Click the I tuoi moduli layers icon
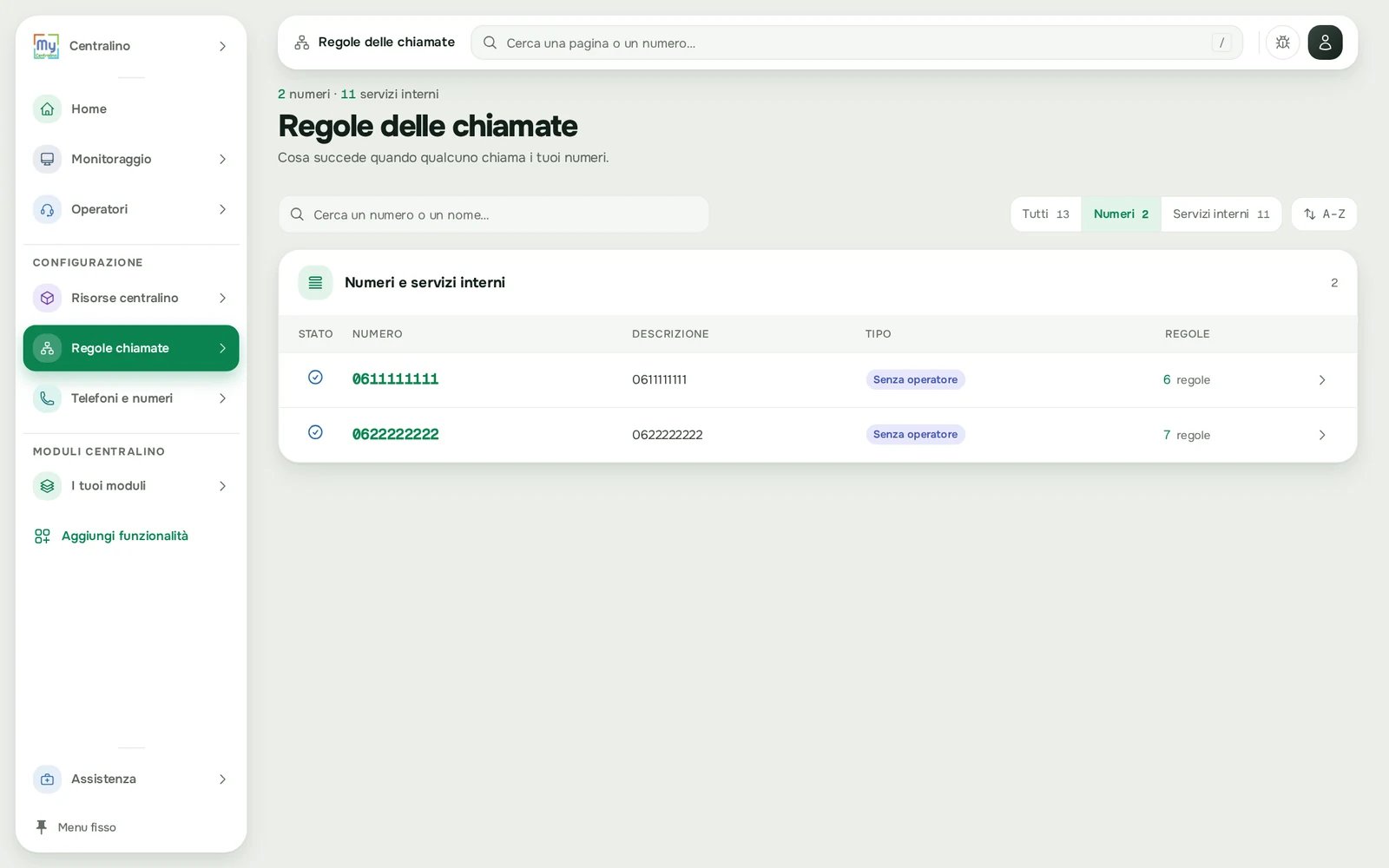This screenshot has width=1389, height=868. pyautogui.click(x=47, y=486)
